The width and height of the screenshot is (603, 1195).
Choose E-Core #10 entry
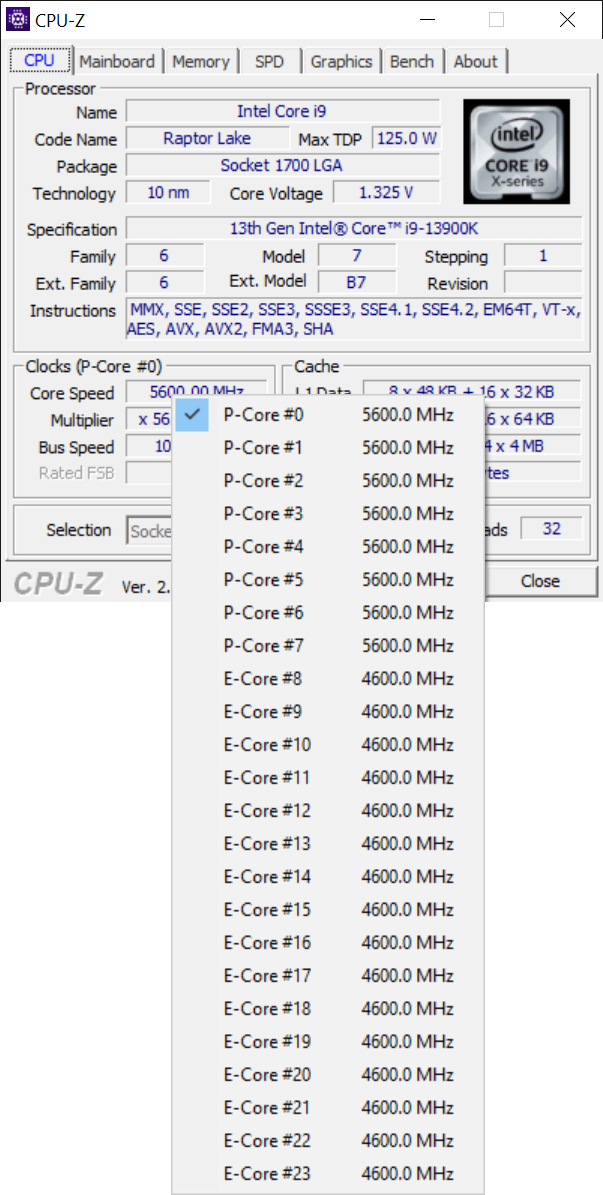coord(328,745)
